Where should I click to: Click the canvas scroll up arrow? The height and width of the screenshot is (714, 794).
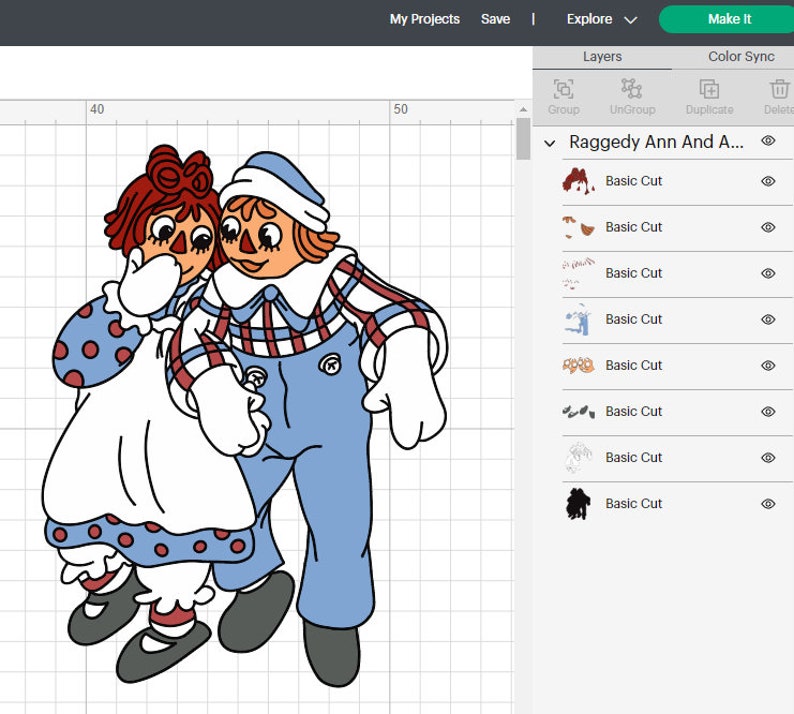point(523,109)
